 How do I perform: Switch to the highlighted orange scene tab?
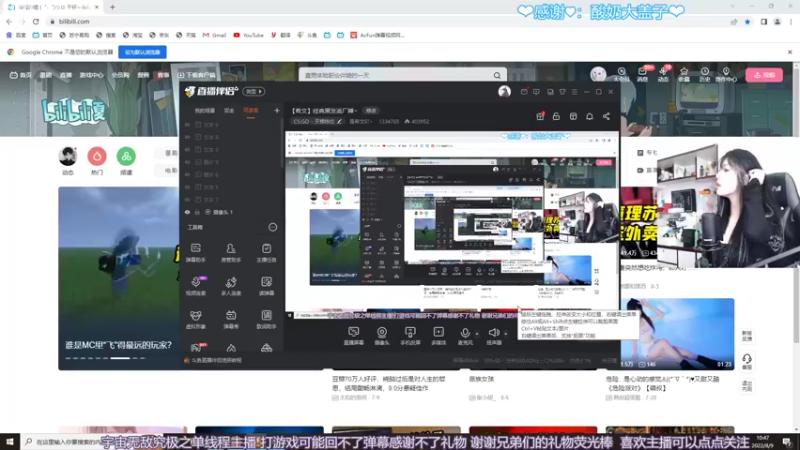(251, 111)
